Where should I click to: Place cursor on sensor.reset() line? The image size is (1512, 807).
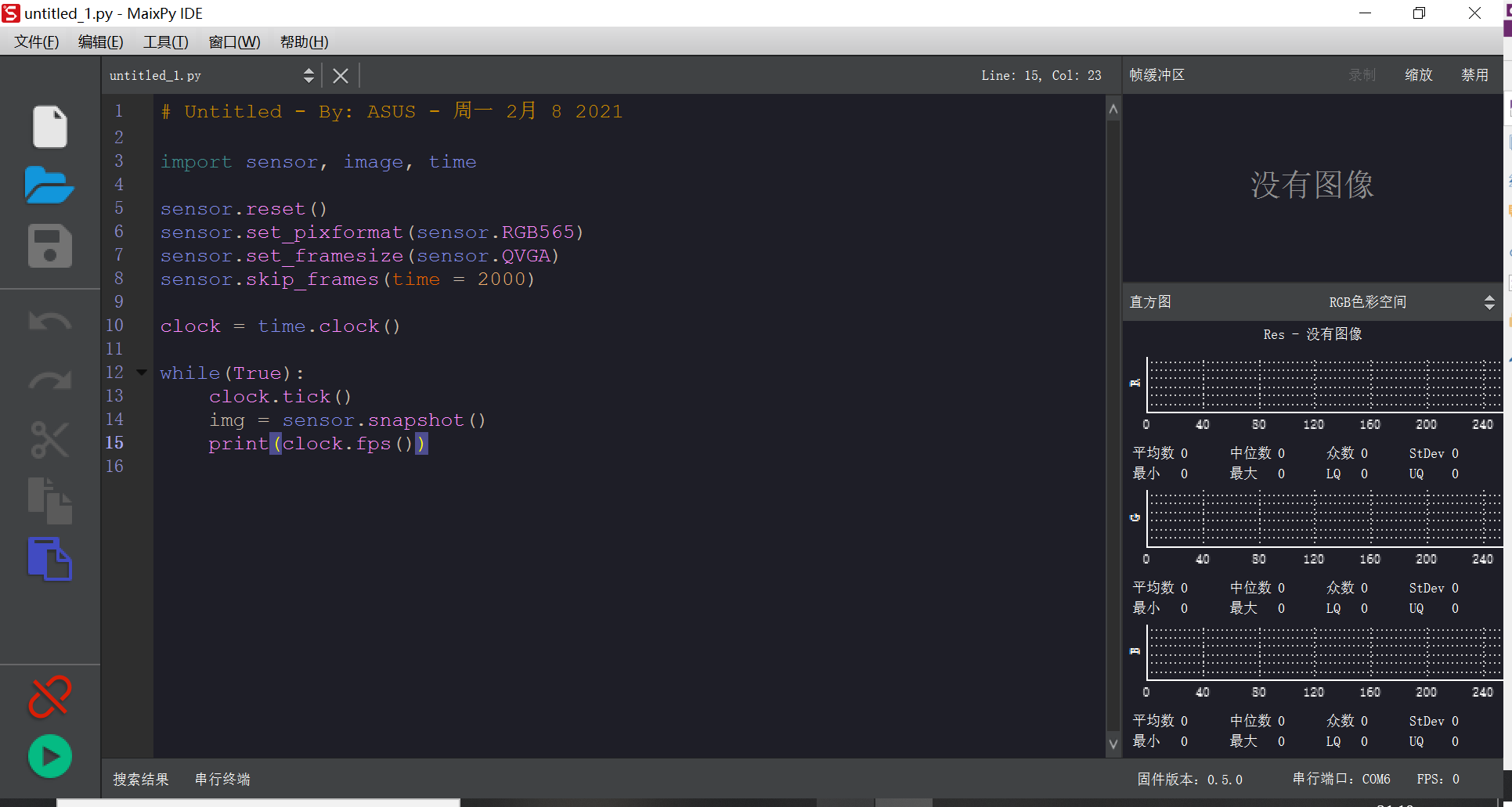tap(244, 209)
